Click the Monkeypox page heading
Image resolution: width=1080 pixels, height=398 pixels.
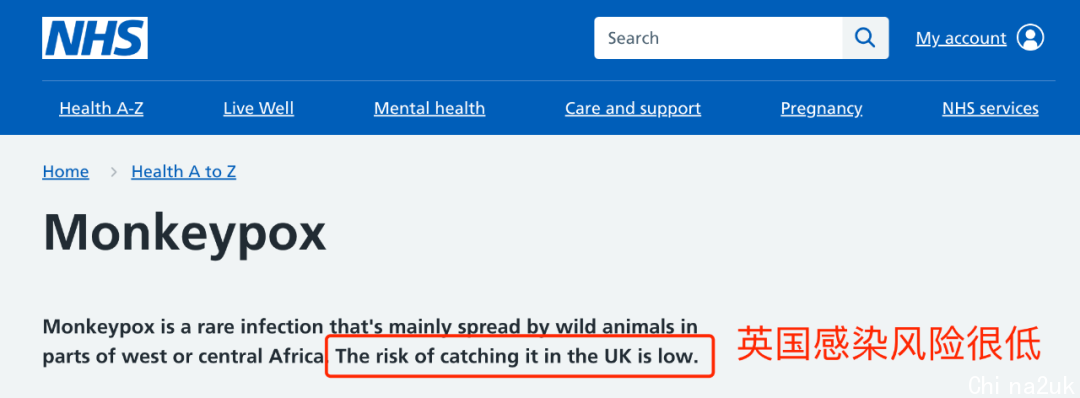point(185,233)
